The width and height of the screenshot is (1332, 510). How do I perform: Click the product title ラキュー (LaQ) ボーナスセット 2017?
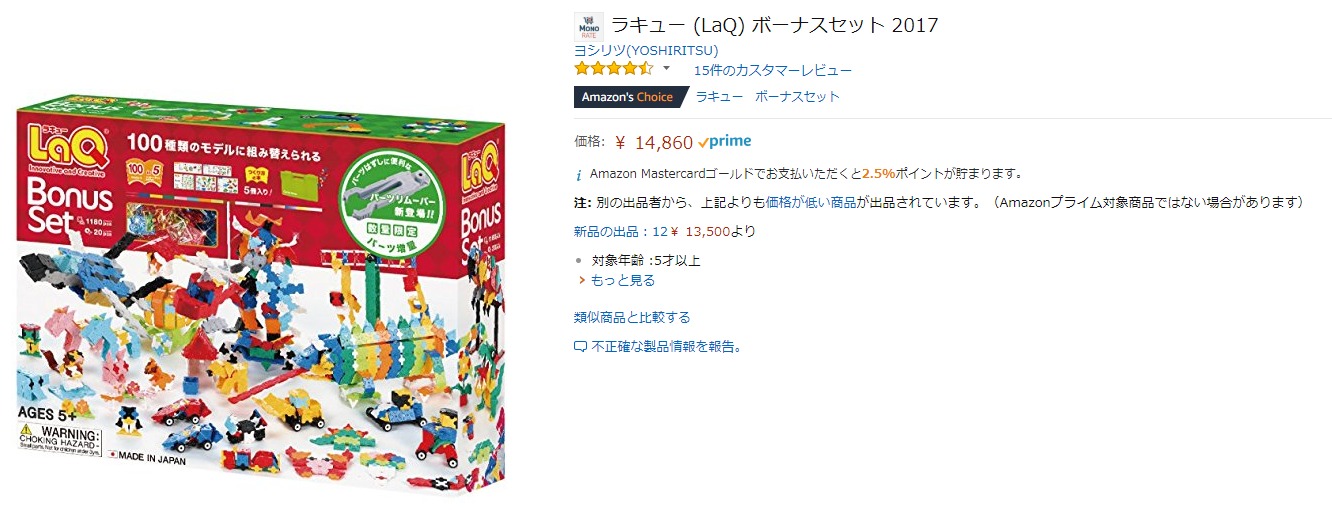(x=774, y=25)
